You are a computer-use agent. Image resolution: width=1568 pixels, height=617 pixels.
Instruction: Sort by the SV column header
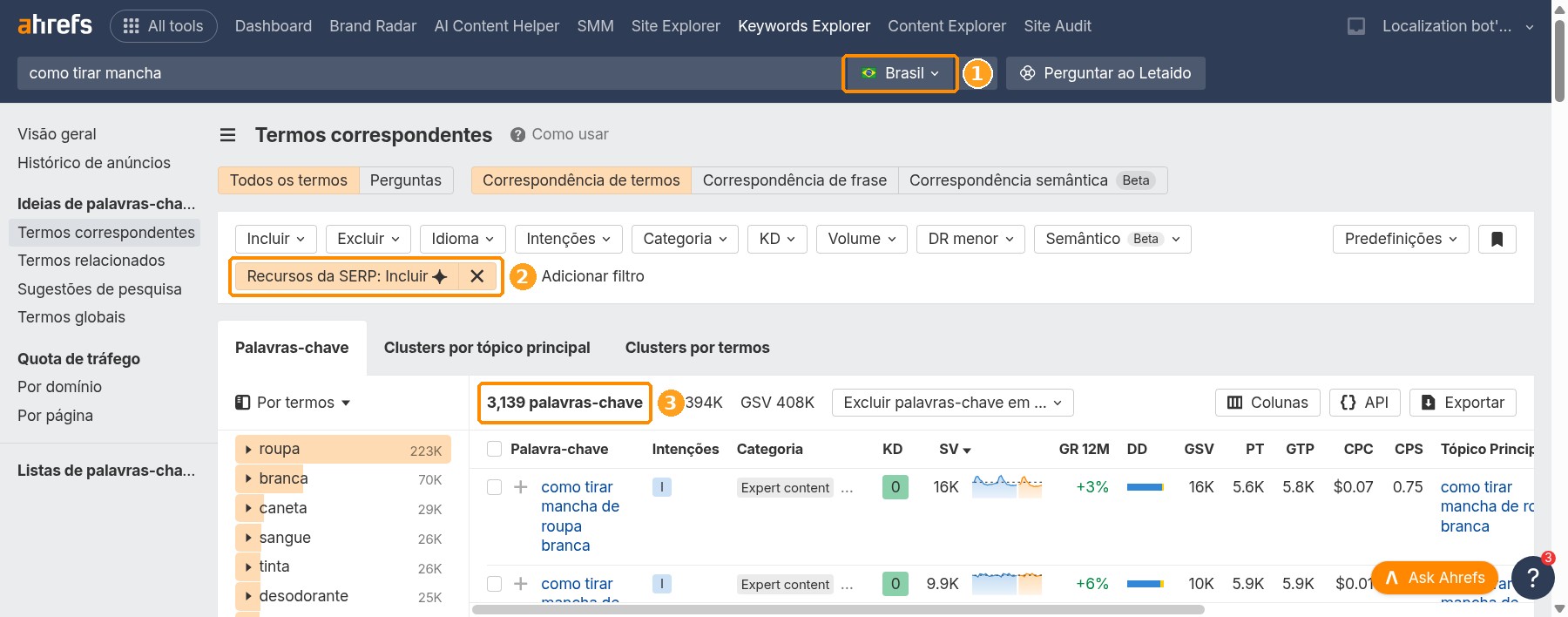pos(955,449)
